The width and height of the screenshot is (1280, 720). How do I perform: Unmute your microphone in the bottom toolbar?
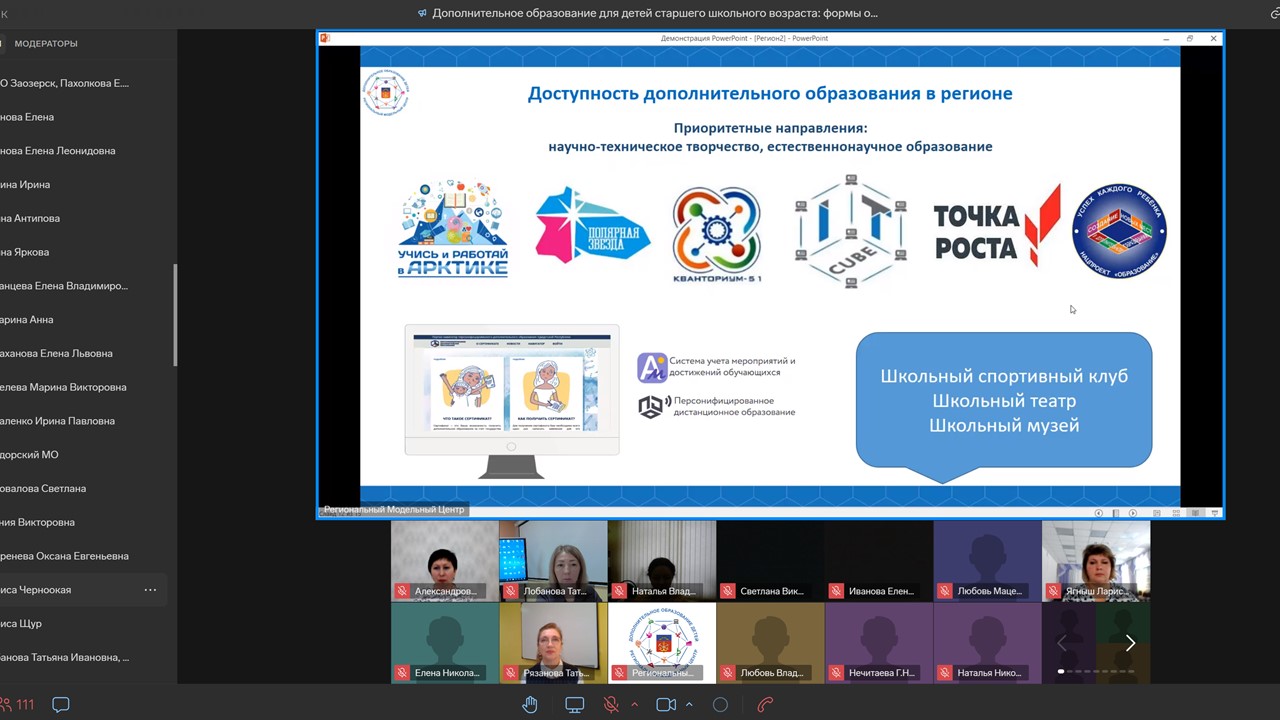611,705
